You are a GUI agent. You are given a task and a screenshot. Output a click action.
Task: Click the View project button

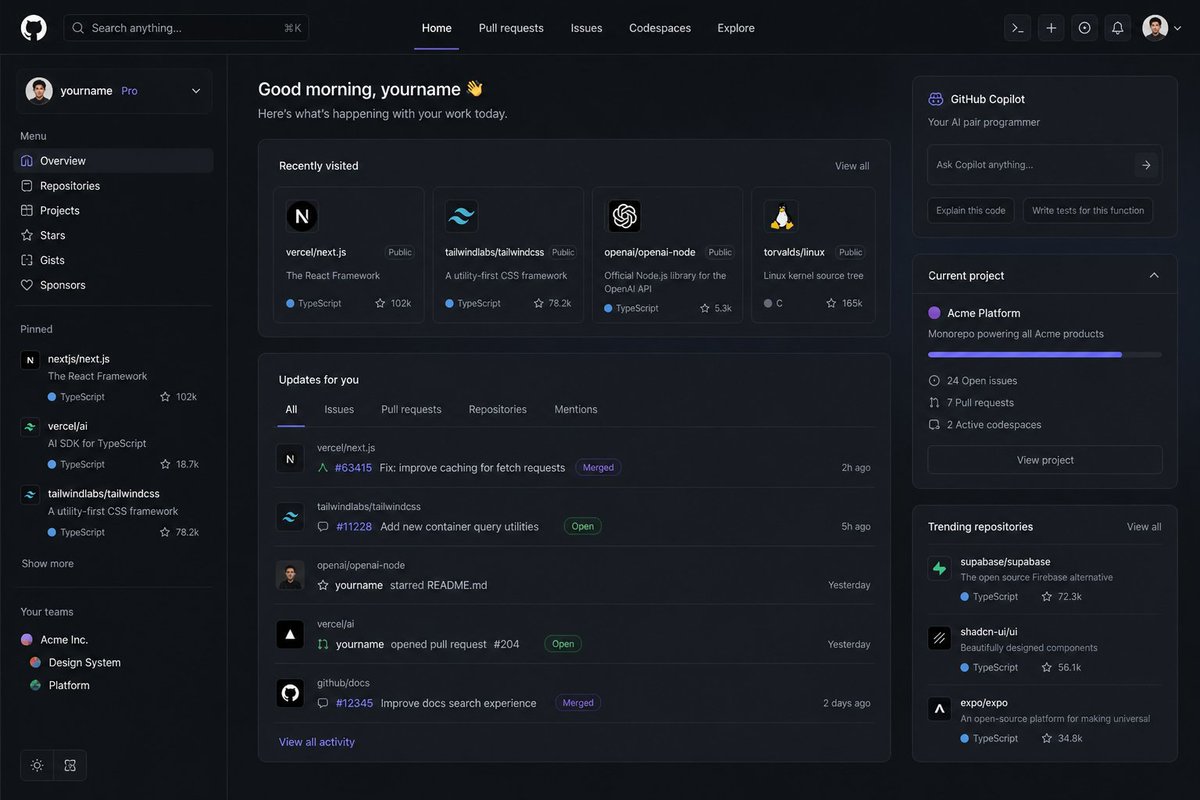coord(1045,460)
